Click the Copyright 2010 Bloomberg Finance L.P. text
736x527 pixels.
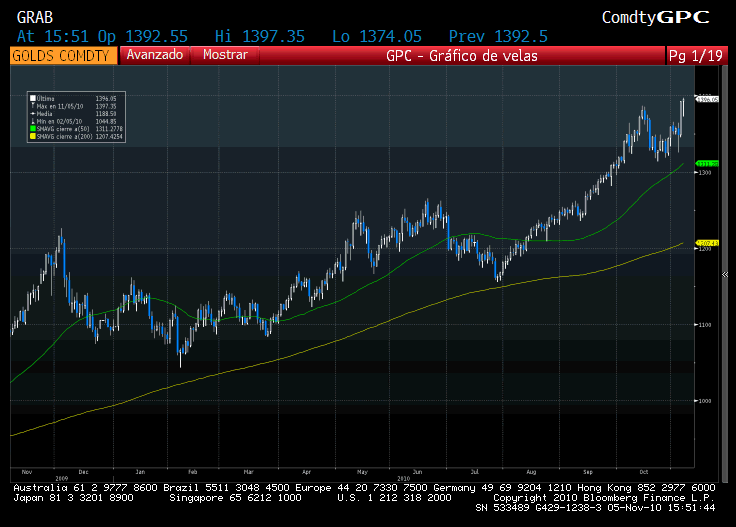(x=604, y=497)
